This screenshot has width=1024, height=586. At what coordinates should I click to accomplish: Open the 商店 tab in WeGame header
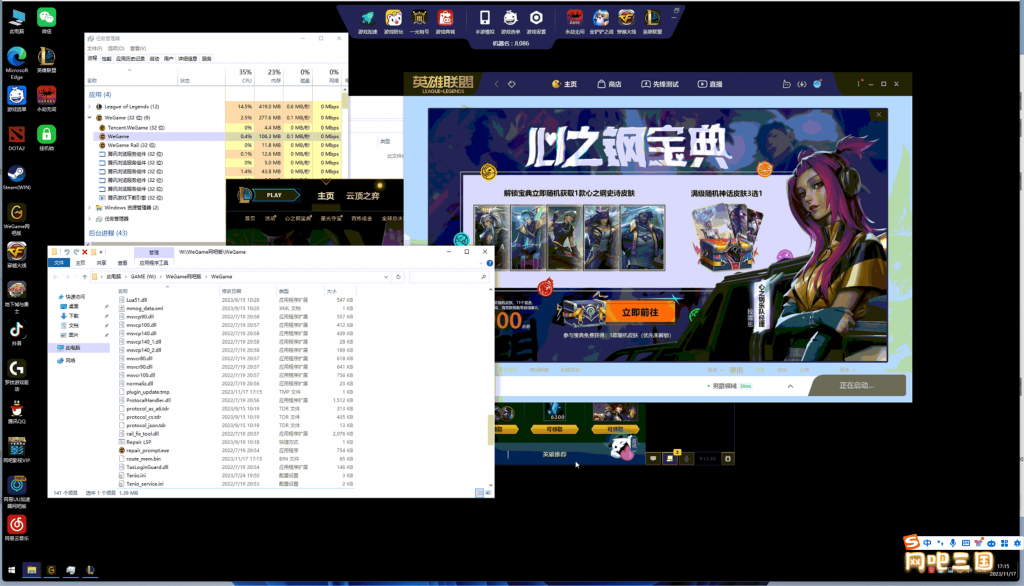(609, 84)
